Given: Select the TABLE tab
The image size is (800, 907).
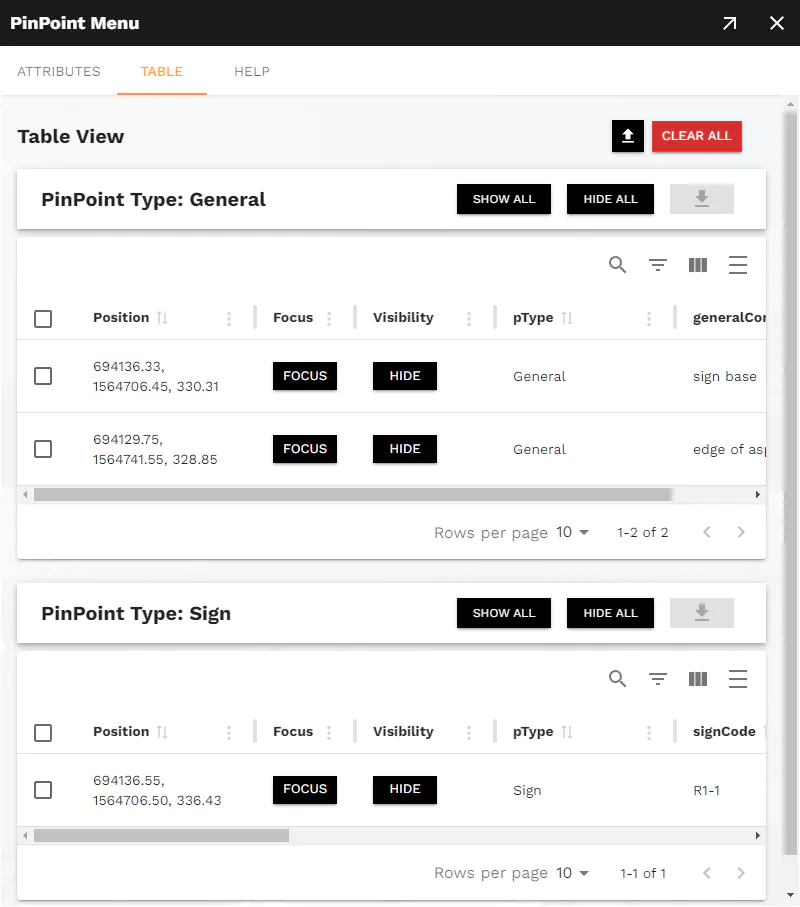Looking at the screenshot, I should tap(162, 72).
